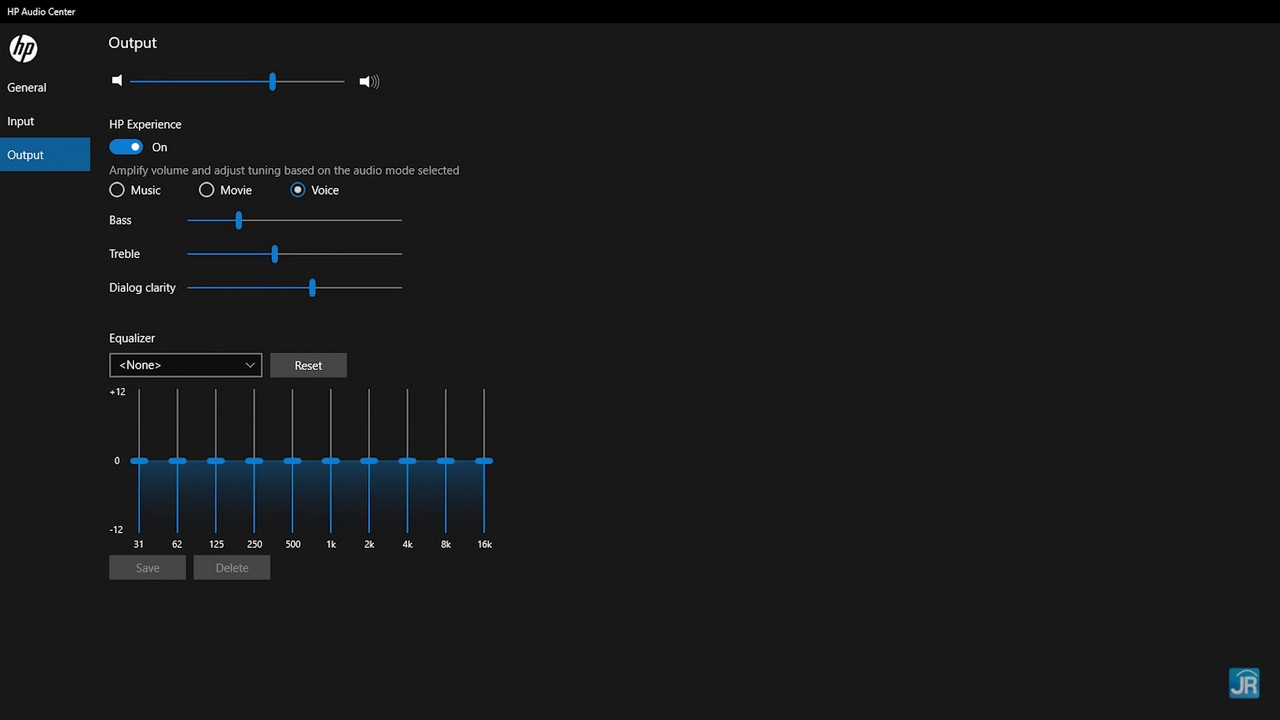The height and width of the screenshot is (720, 1280).
Task: Click the HP logo icon
Action: (23, 48)
